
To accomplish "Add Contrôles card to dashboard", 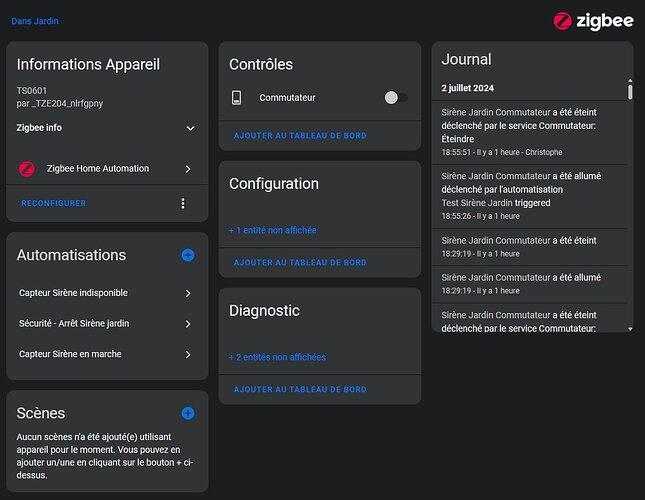I will pos(299,136).
